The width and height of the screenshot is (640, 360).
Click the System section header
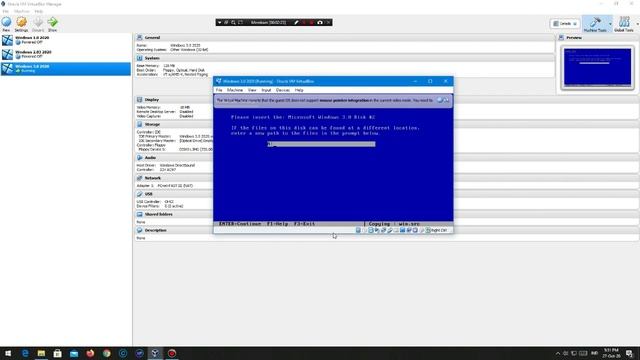coord(345,58)
